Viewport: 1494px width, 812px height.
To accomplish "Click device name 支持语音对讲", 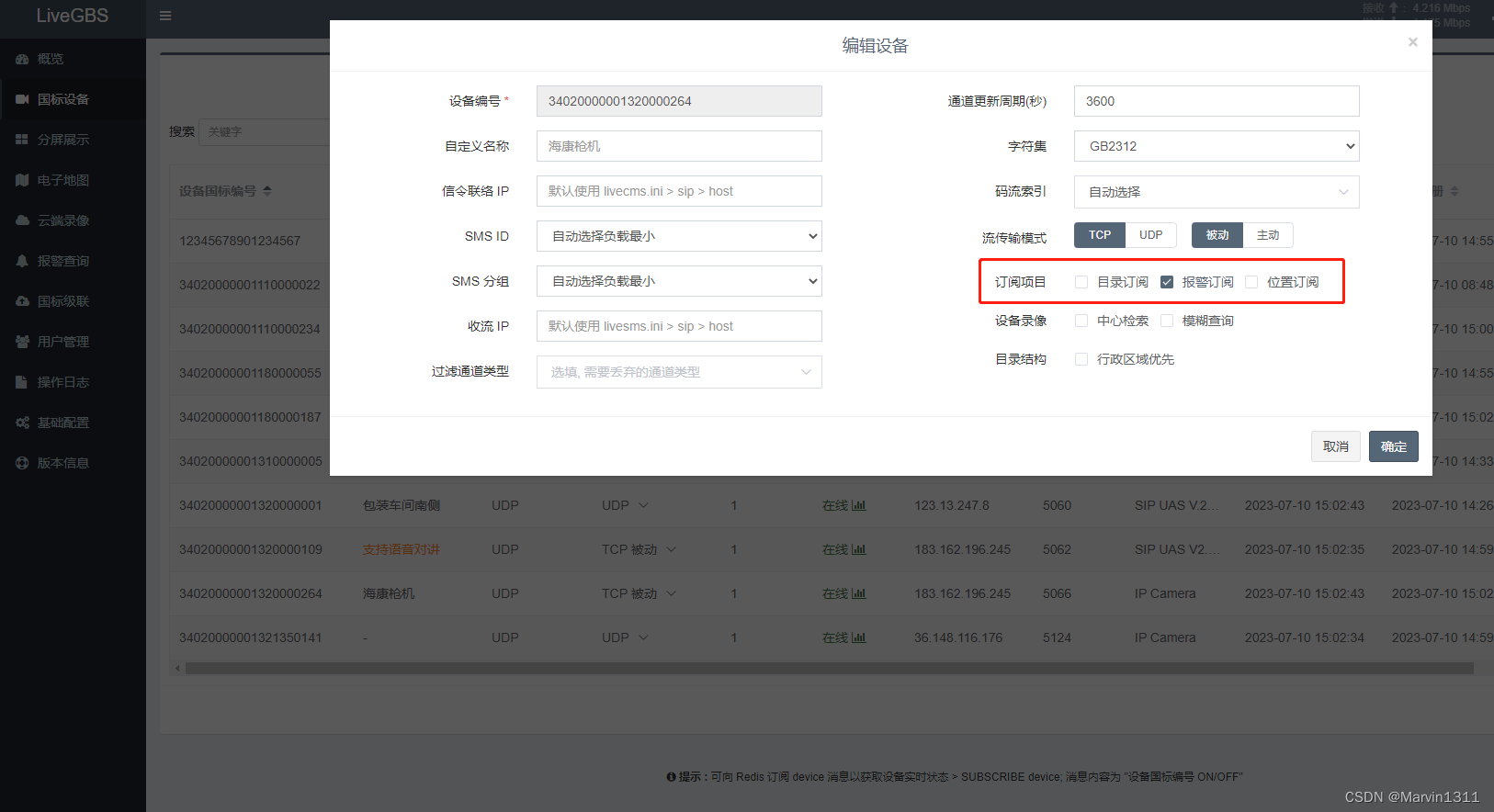I will (402, 549).
